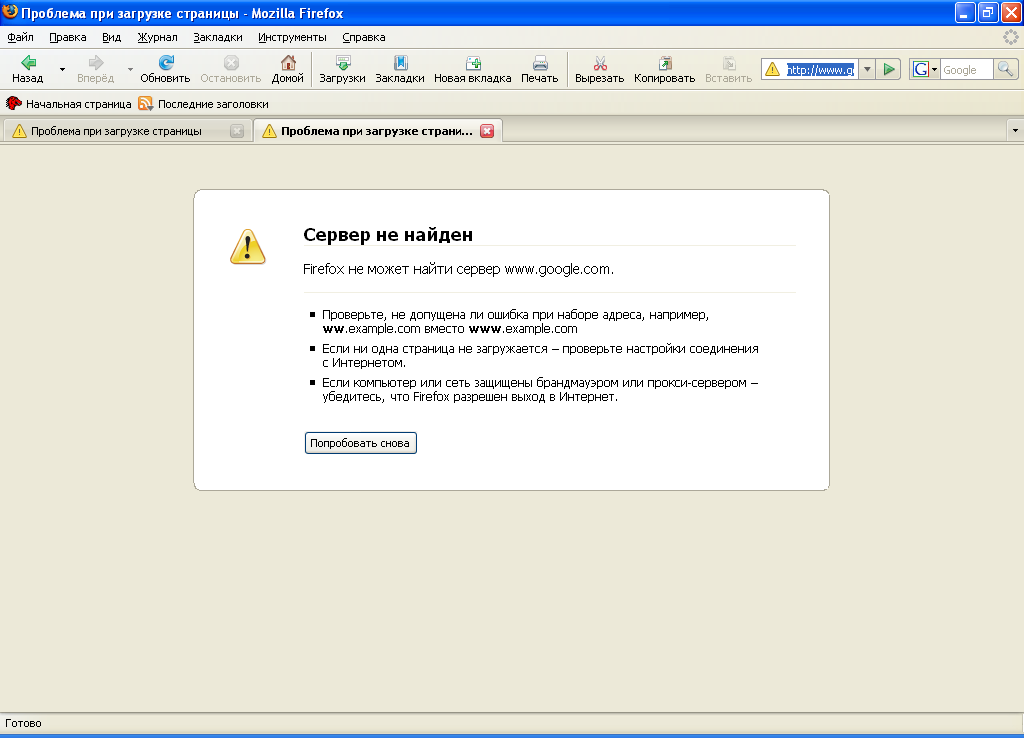Open the Файл menu
1024x738 pixels.
(x=20, y=37)
